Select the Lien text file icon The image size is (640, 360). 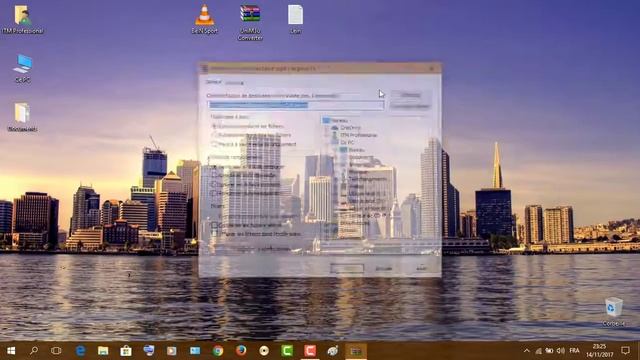tap(295, 19)
